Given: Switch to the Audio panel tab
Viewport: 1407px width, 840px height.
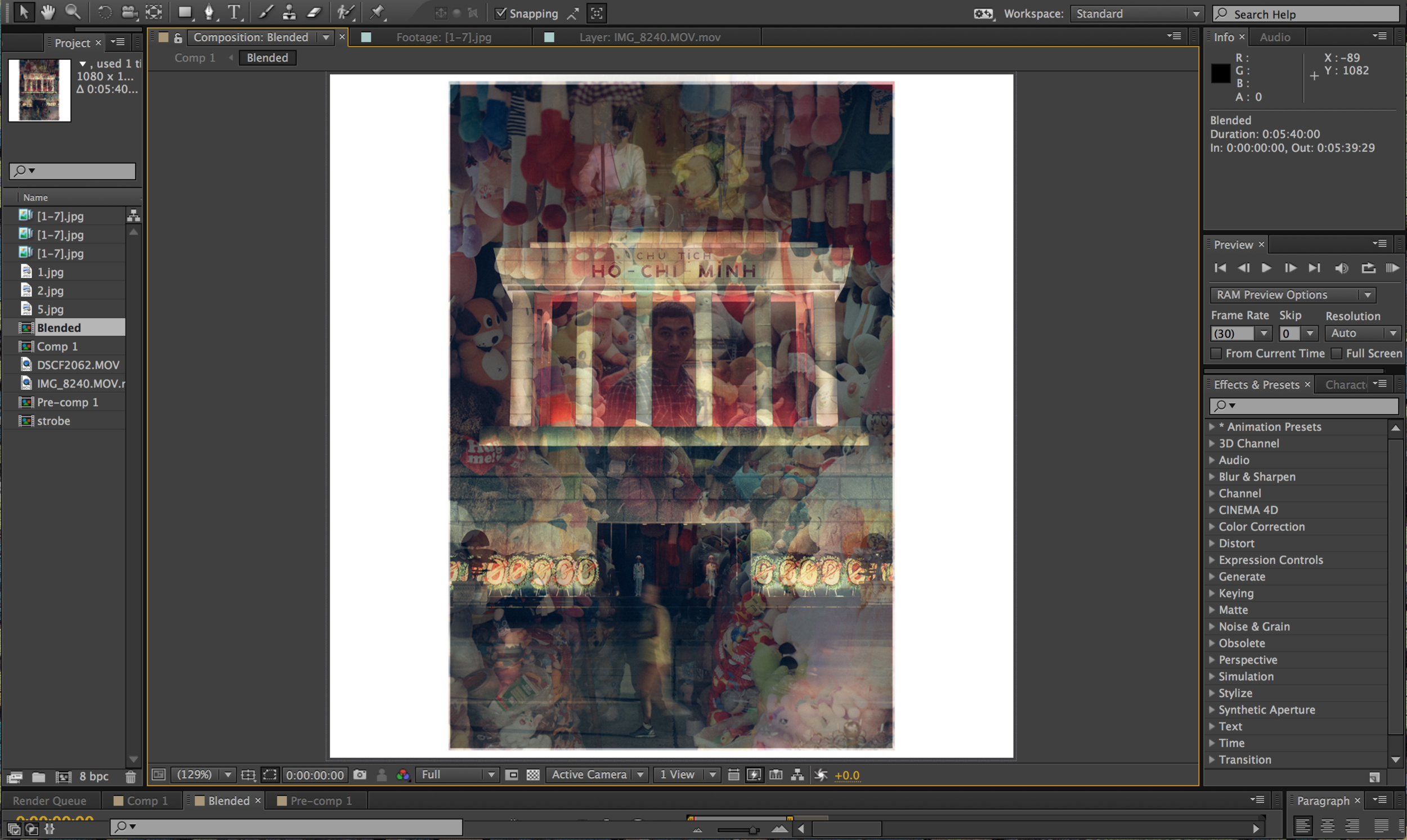Looking at the screenshot, I should click(x=1275, y=37).
